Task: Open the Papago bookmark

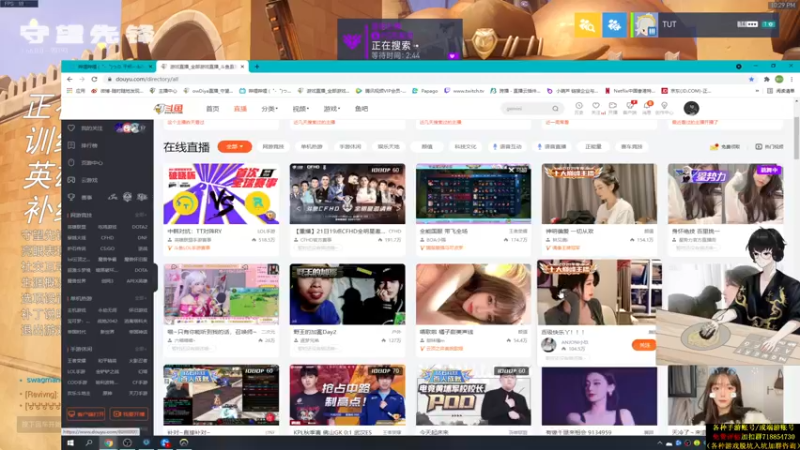Action: 425,91
